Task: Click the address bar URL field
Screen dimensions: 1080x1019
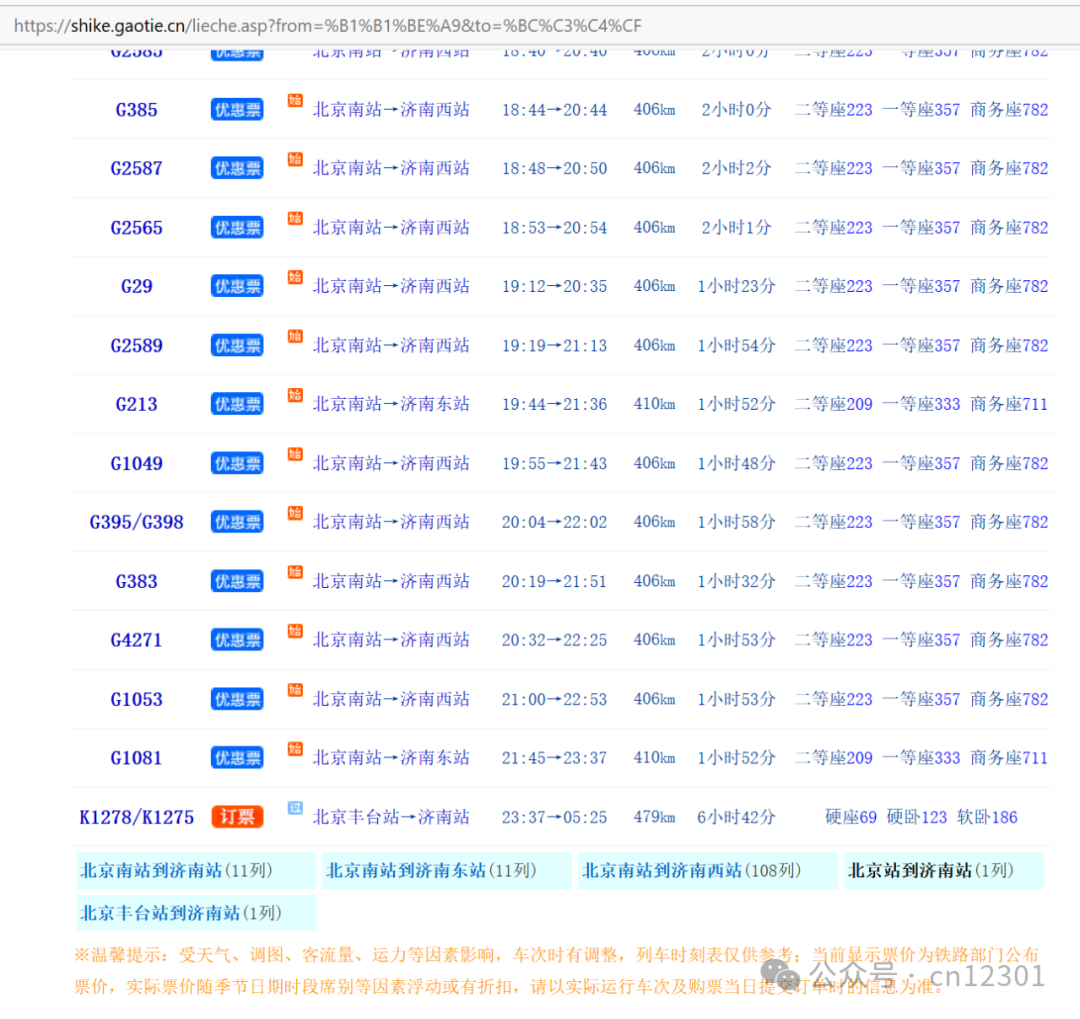Action: 540,26
